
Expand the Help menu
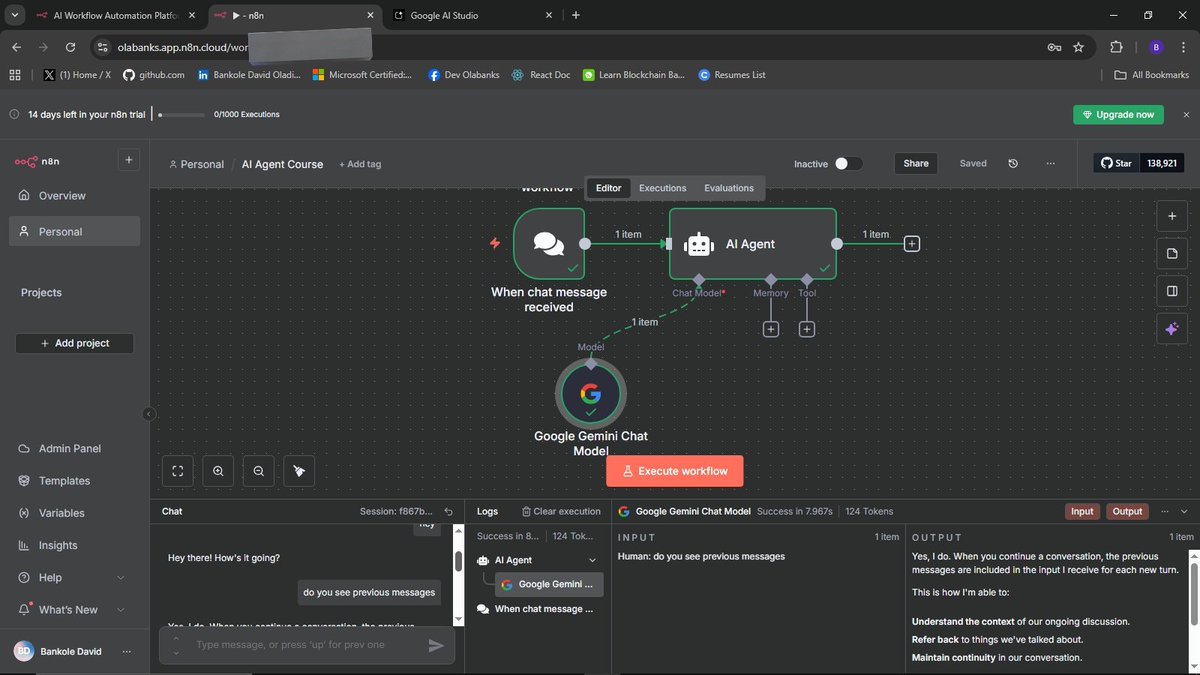coord(72,578)
